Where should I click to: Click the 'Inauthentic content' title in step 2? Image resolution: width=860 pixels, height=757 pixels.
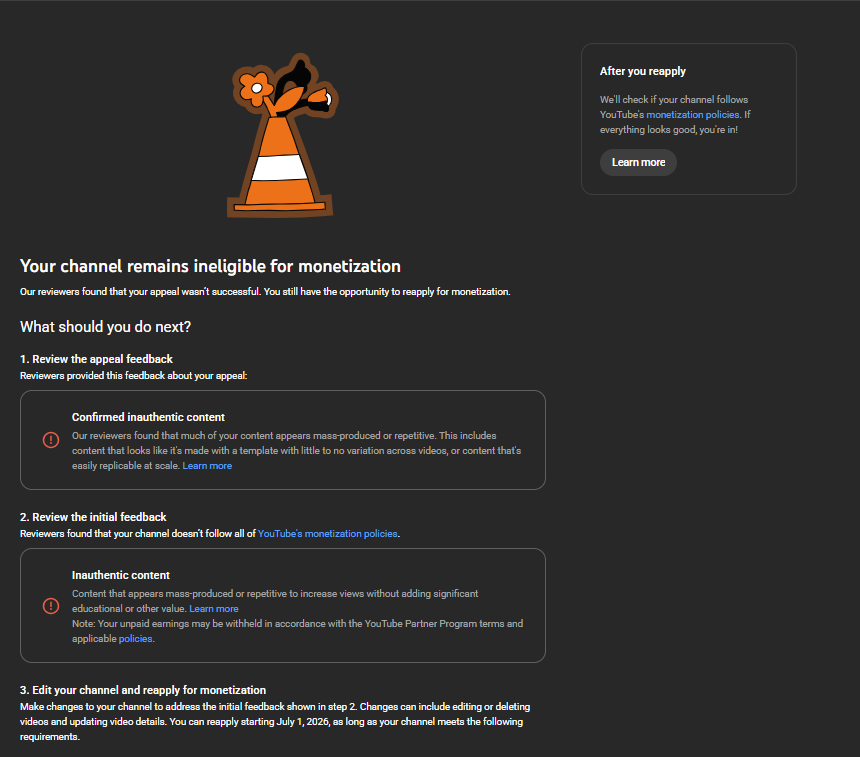pyautogui.click(x=121, y=575)
